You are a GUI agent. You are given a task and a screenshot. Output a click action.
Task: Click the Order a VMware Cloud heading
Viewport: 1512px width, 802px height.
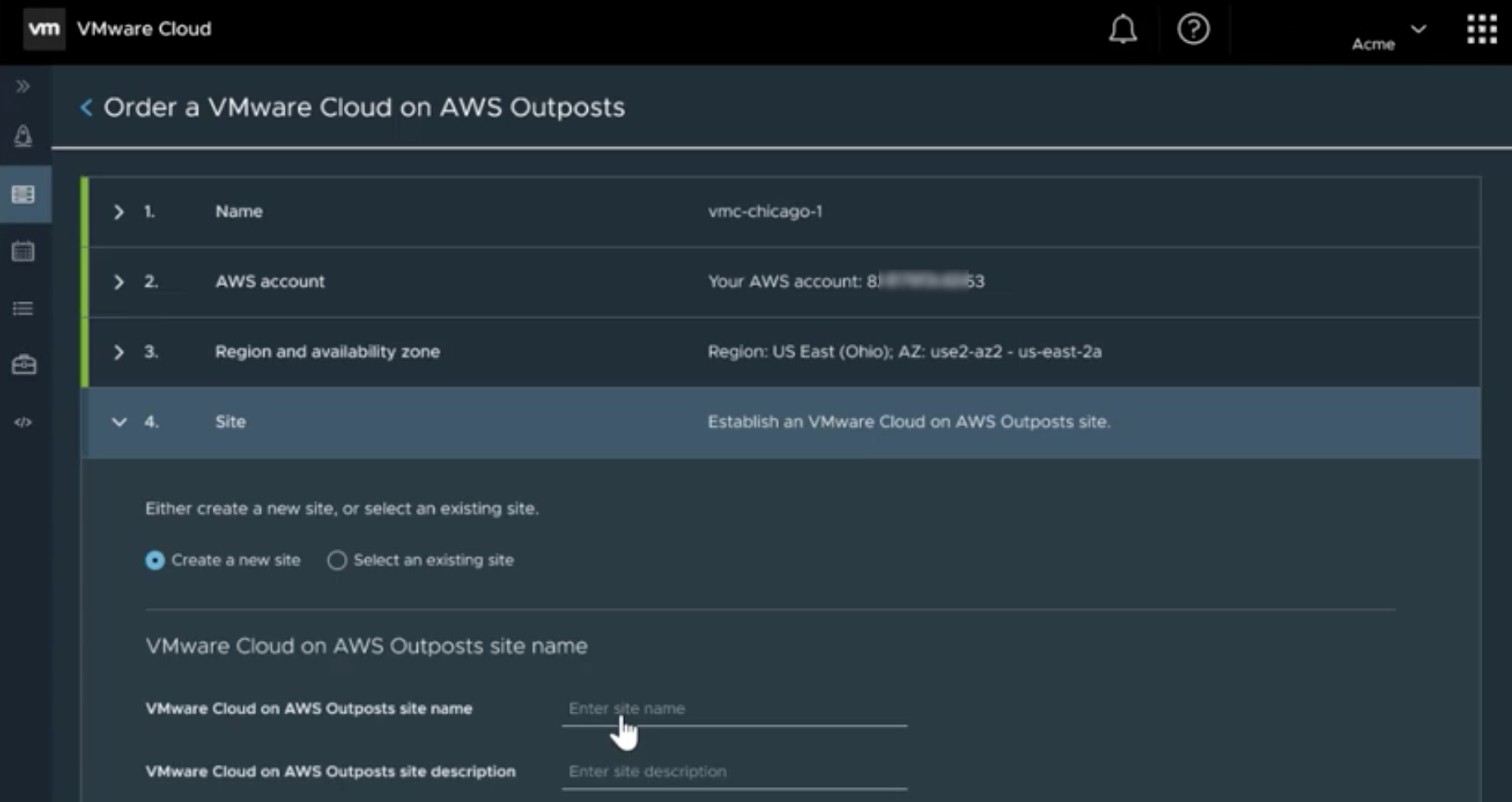pos(364,108)
